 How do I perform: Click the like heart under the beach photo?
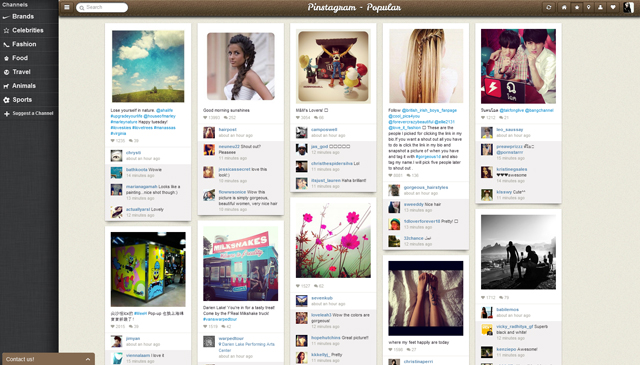[x=483, y=298]
